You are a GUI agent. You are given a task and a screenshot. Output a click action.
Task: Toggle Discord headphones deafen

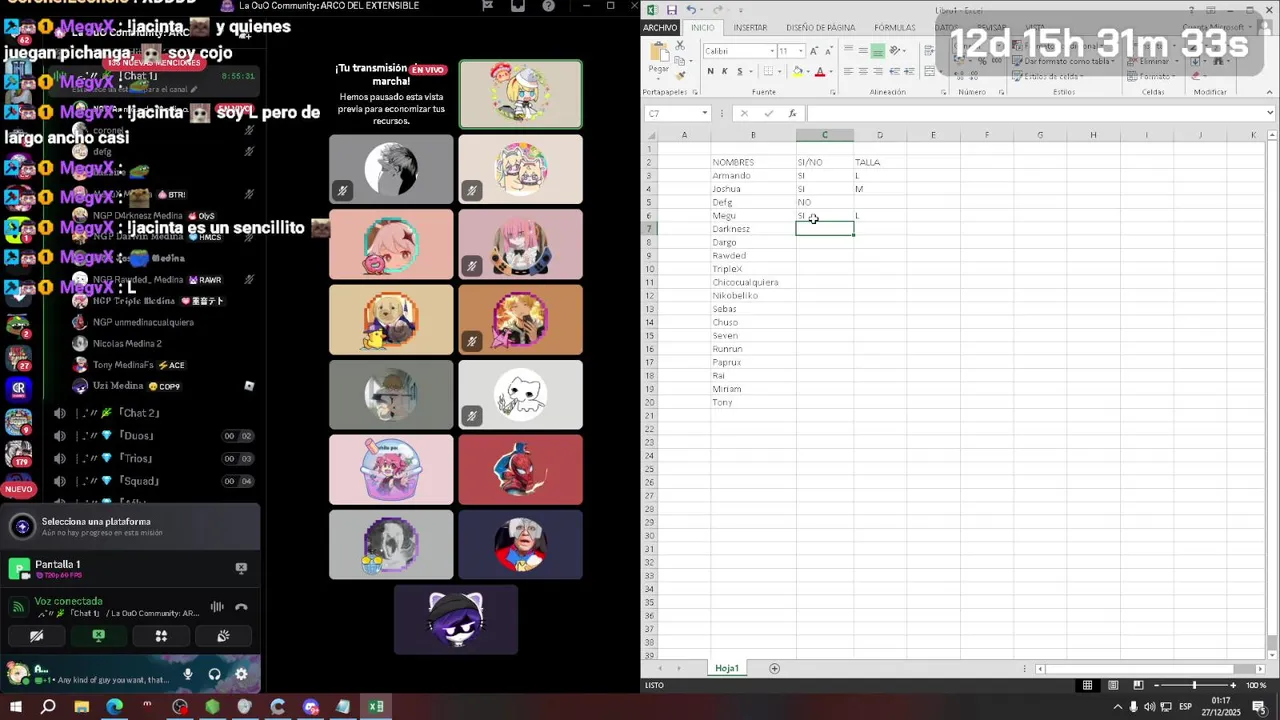tap(214, 675)
